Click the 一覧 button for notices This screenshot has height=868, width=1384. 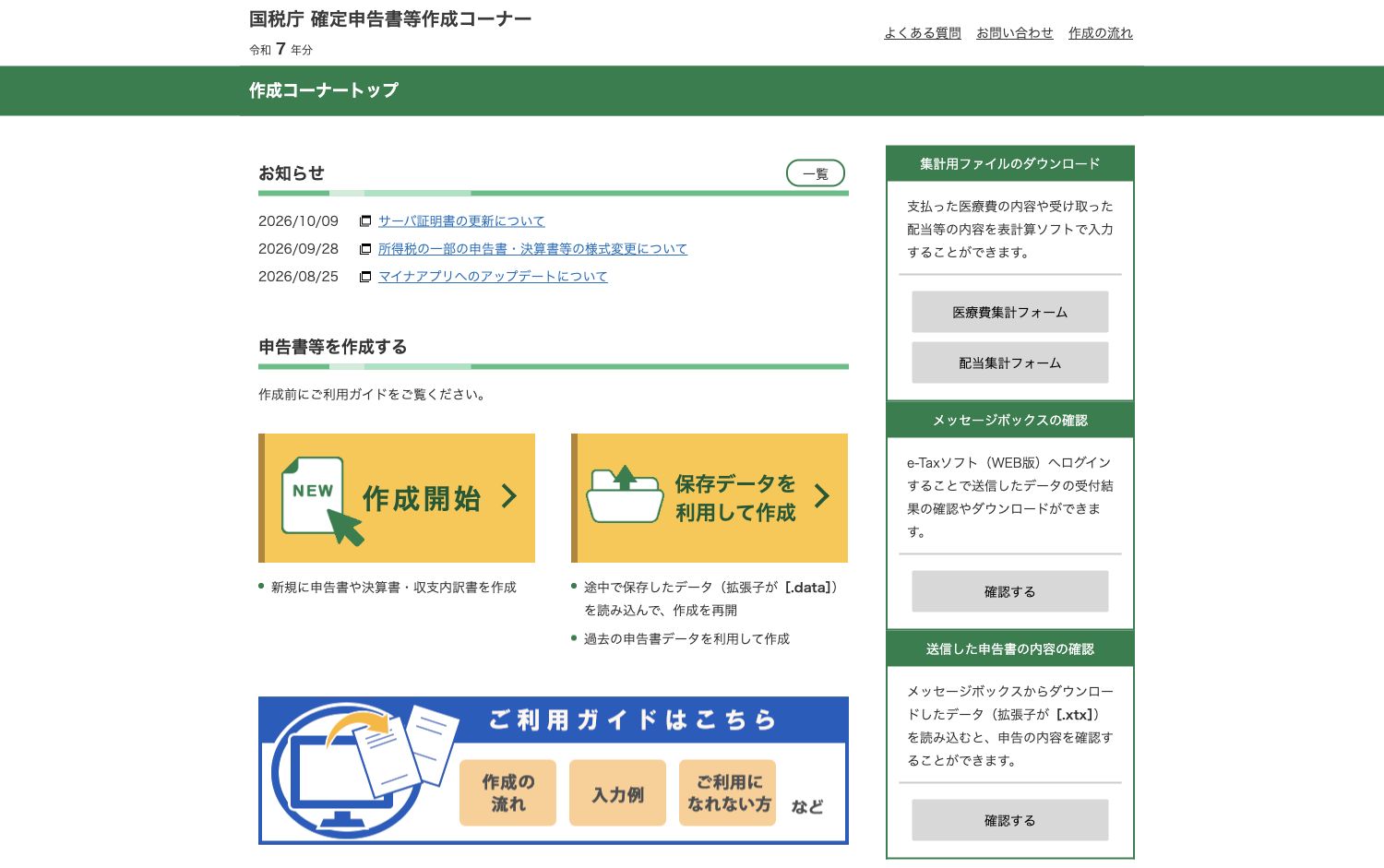816,173
